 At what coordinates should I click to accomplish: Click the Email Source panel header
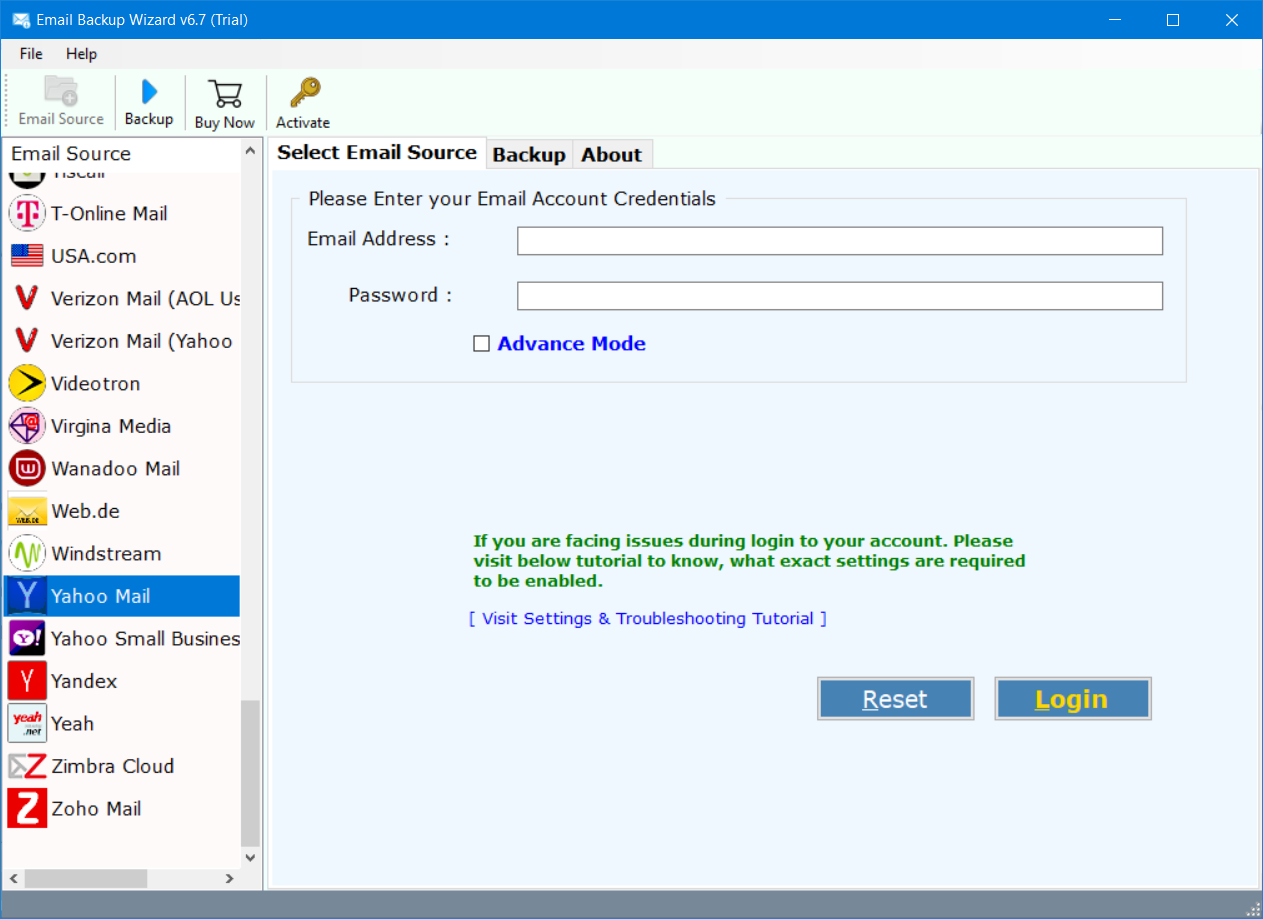[122, 154]
